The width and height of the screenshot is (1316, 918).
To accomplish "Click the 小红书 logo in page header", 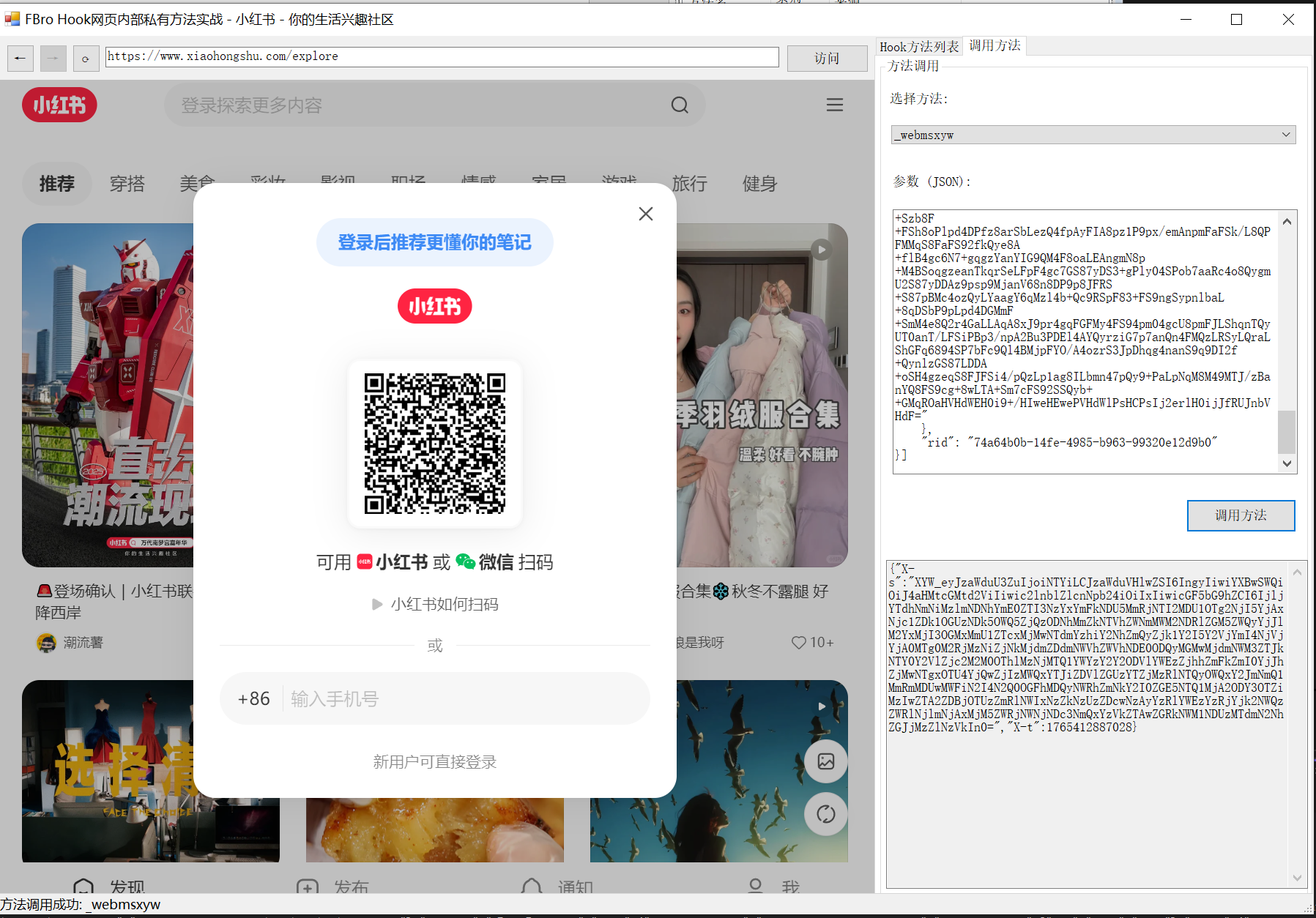I will tap(59, 105).
